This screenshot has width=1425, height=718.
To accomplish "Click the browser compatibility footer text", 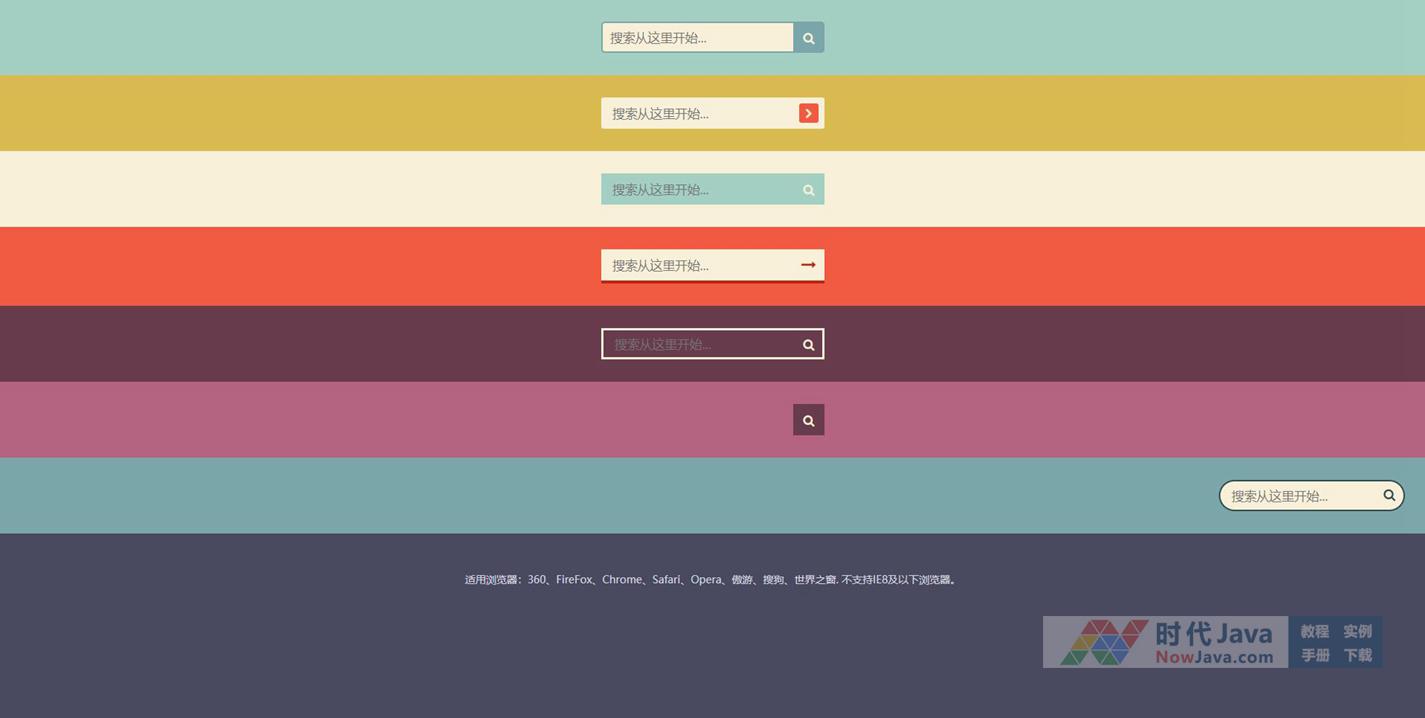I will tap(711, 580).
